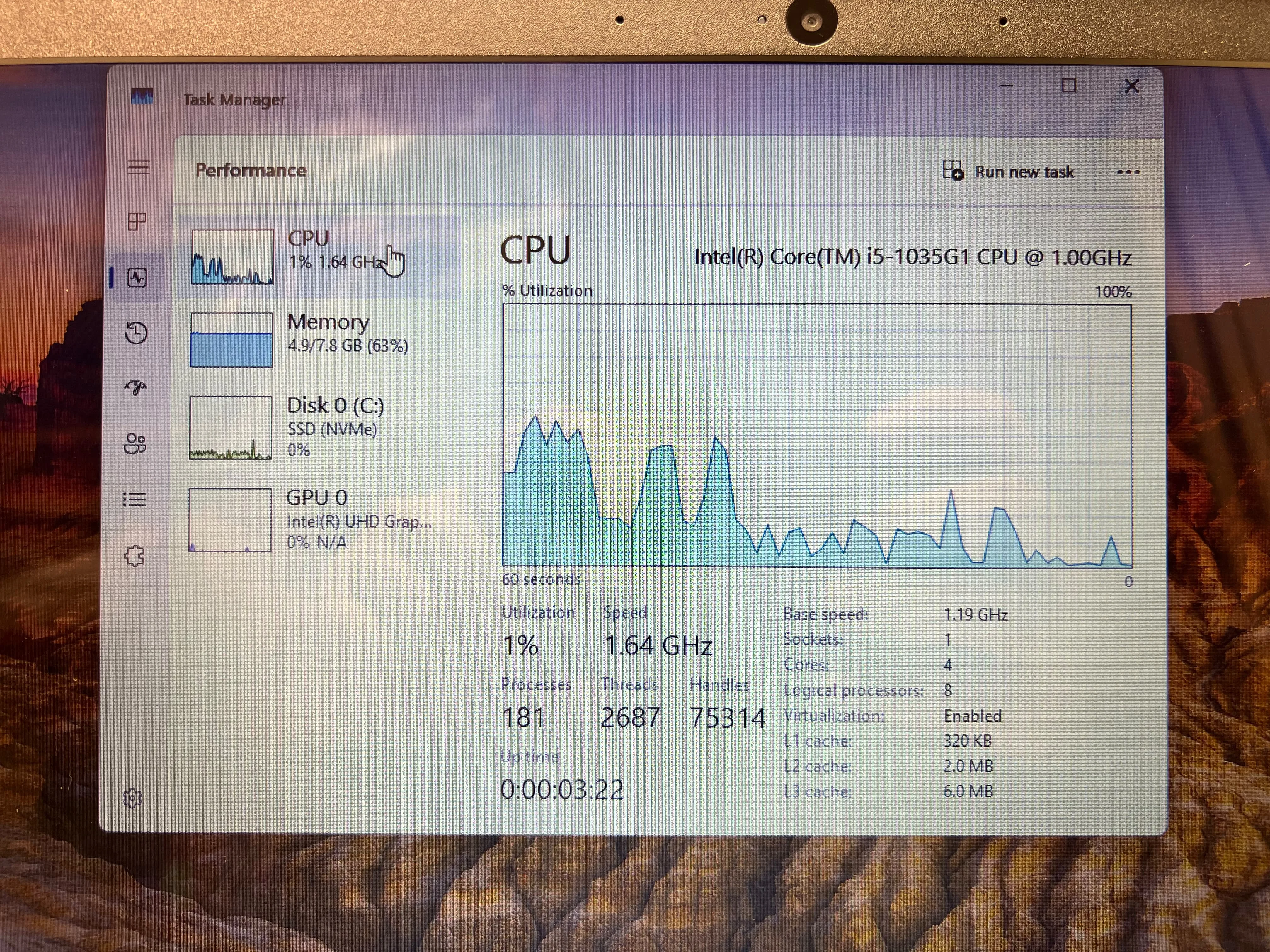The image size is (1270, 952).
Task: Click the Processes count 181
Action: pos(523,717)
